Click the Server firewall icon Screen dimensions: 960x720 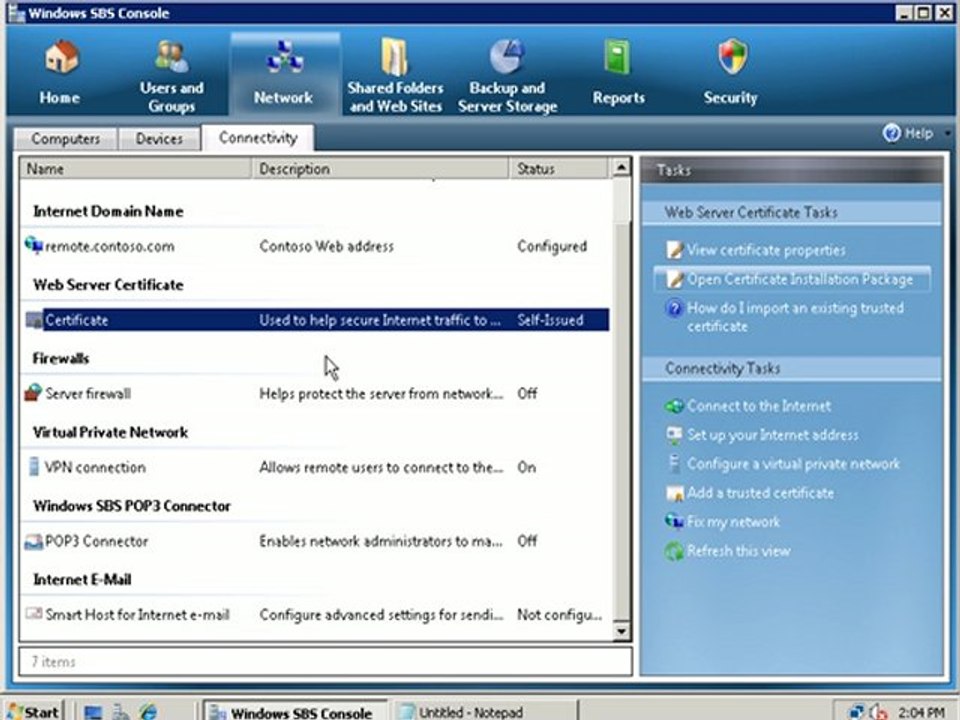pos(34,392)
